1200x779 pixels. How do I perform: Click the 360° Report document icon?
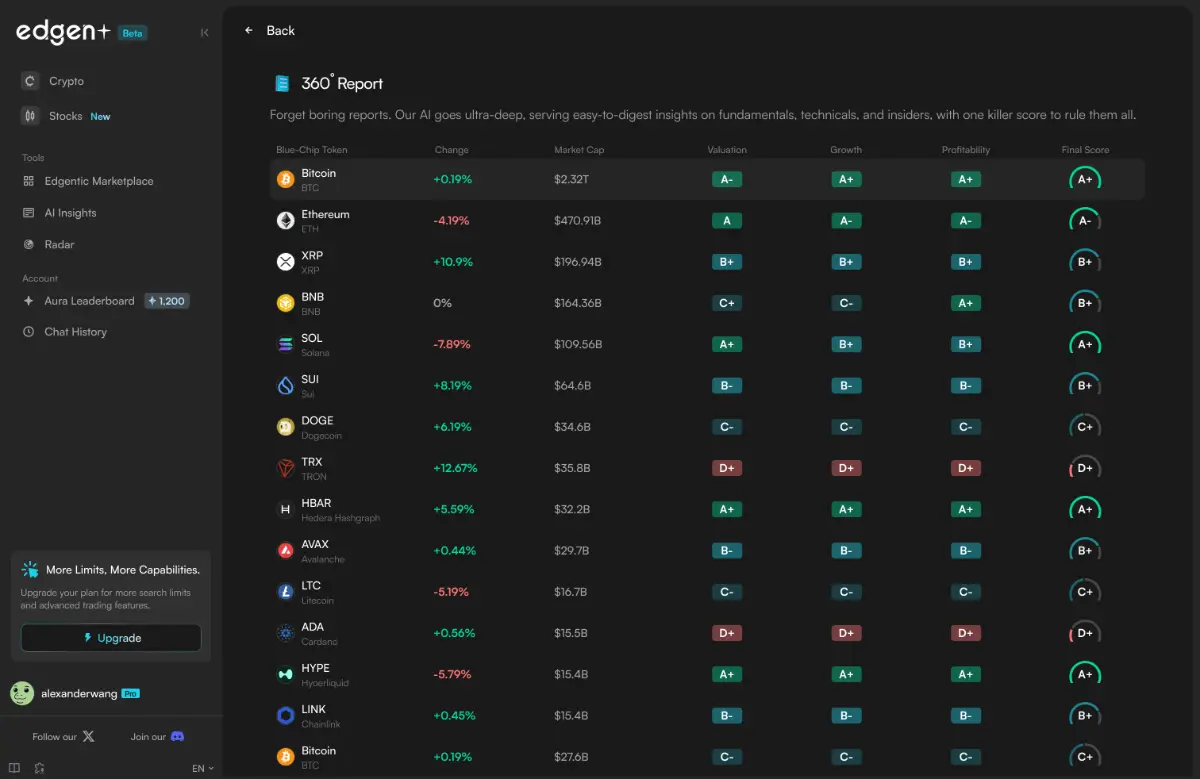click(x=282, y=84)
